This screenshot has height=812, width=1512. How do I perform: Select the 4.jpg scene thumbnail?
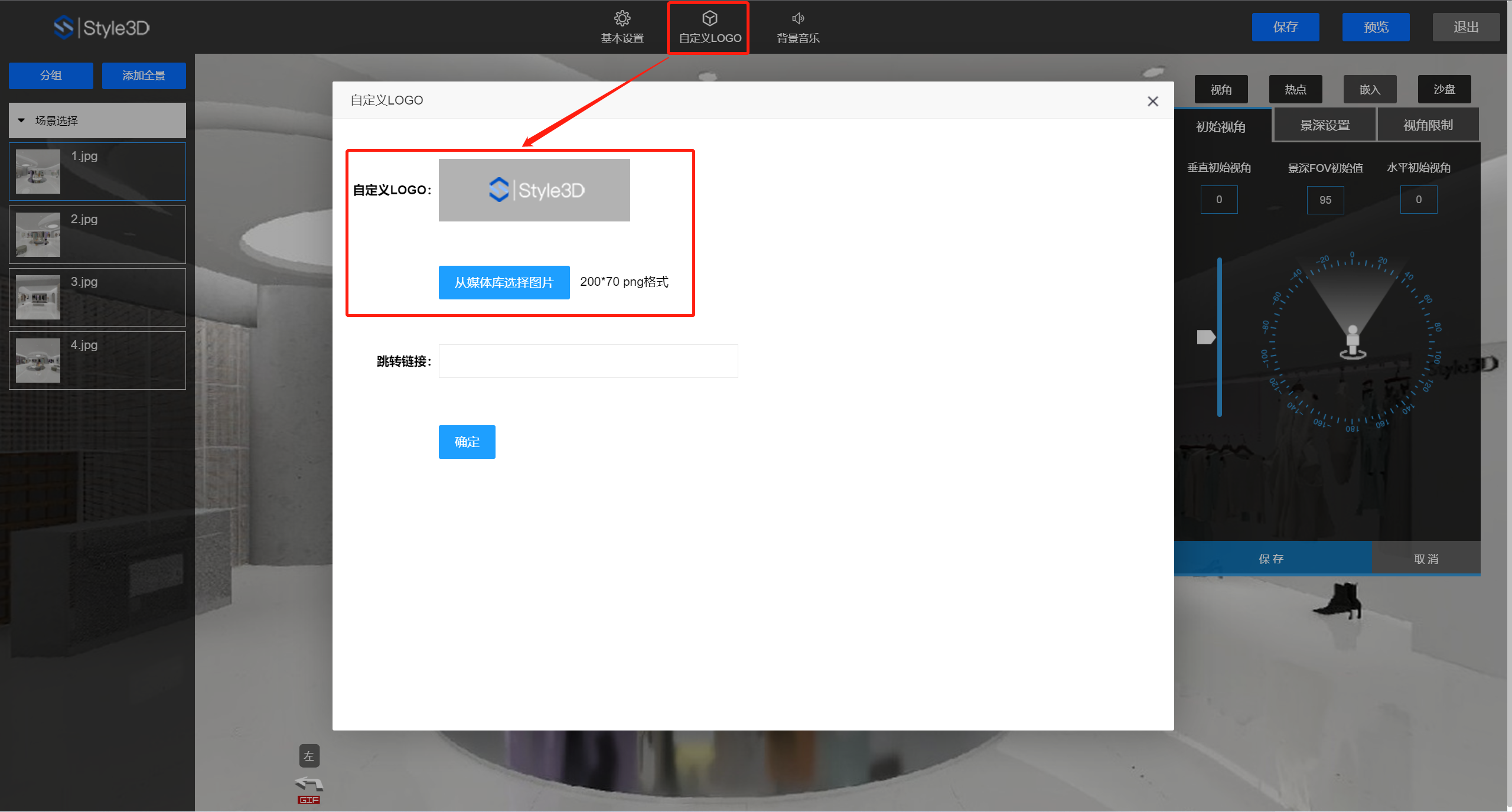coord(38,360)
